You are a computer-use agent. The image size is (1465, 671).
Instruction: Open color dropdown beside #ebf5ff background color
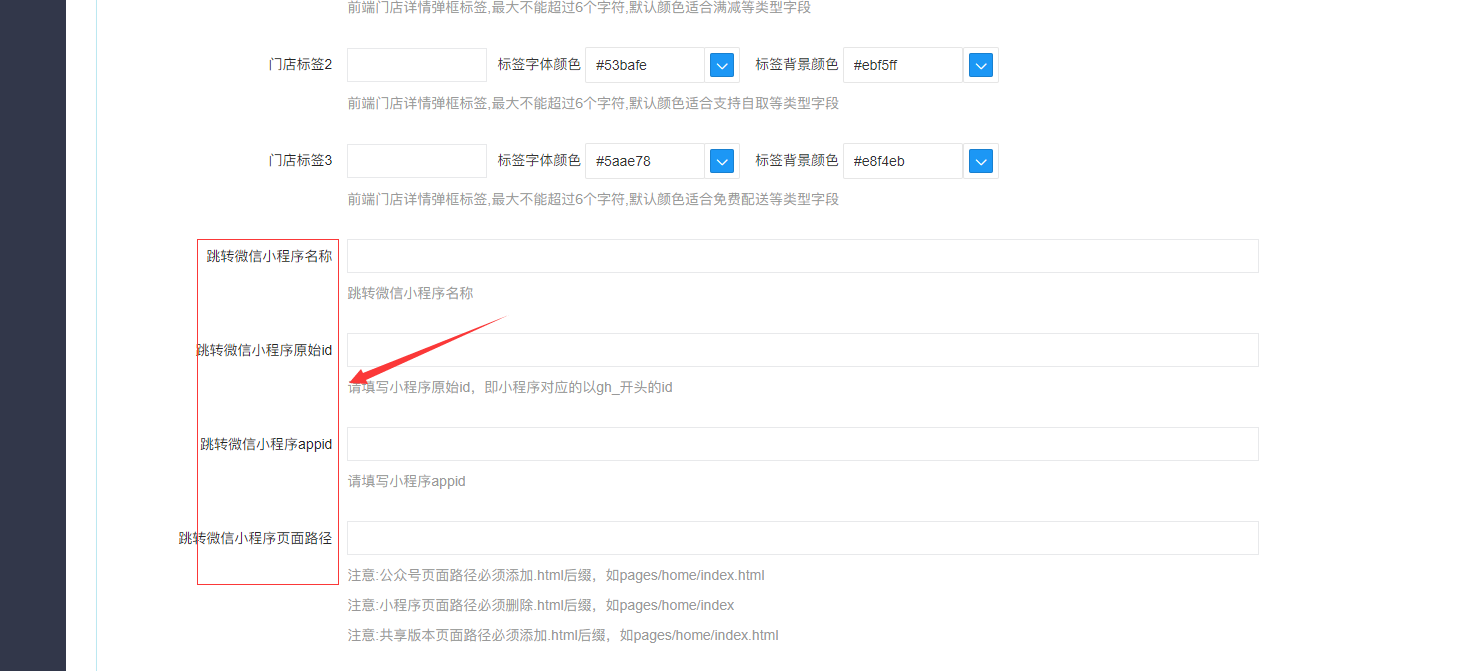click(x=981, y=65)
